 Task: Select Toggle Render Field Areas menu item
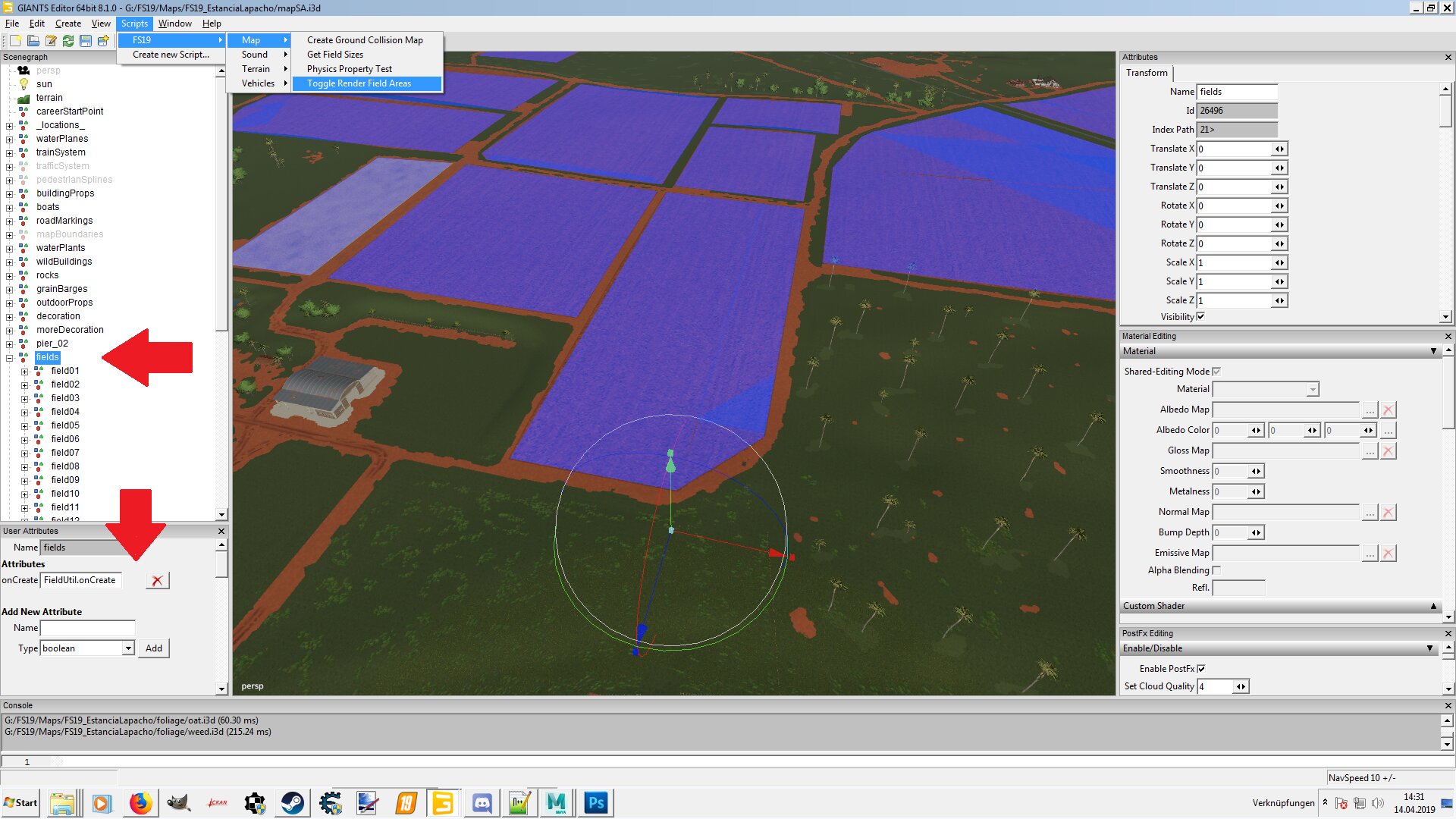click(x=359, y=83)
